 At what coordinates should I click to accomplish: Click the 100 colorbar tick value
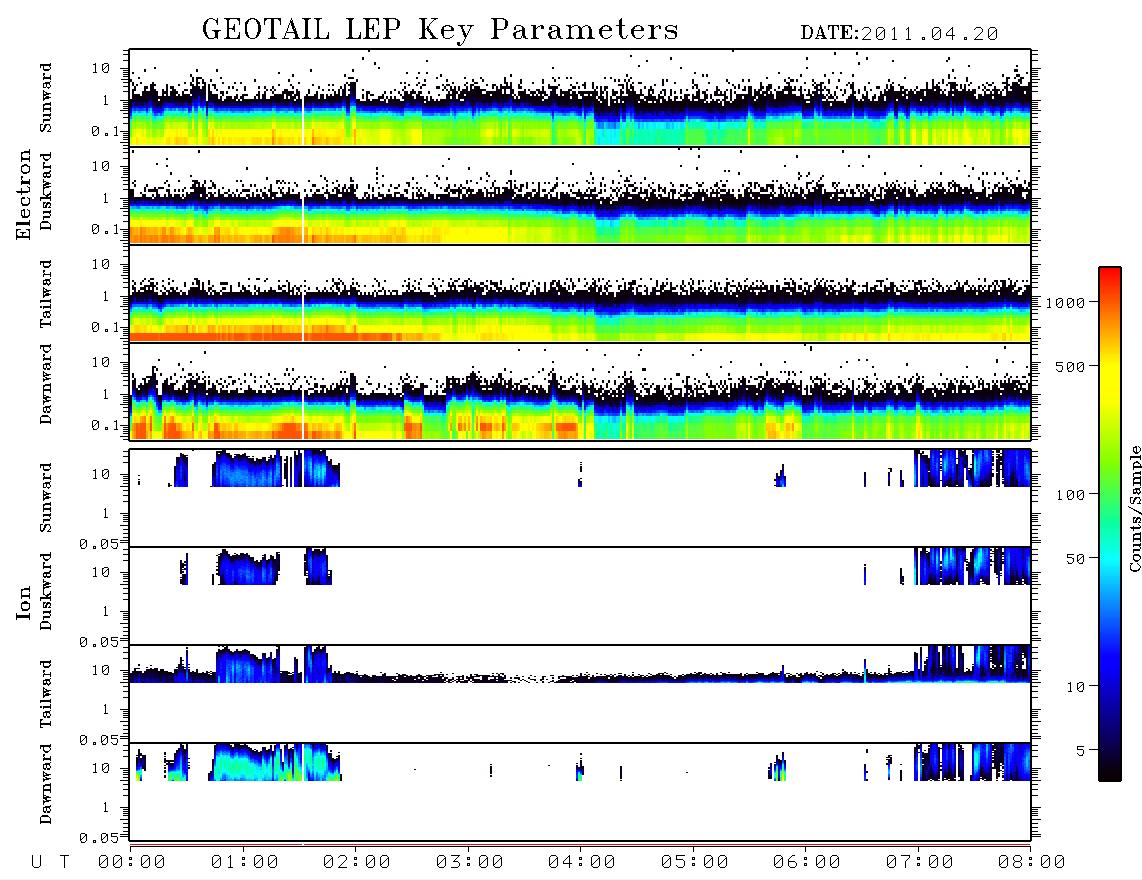tap(1070, 495)
